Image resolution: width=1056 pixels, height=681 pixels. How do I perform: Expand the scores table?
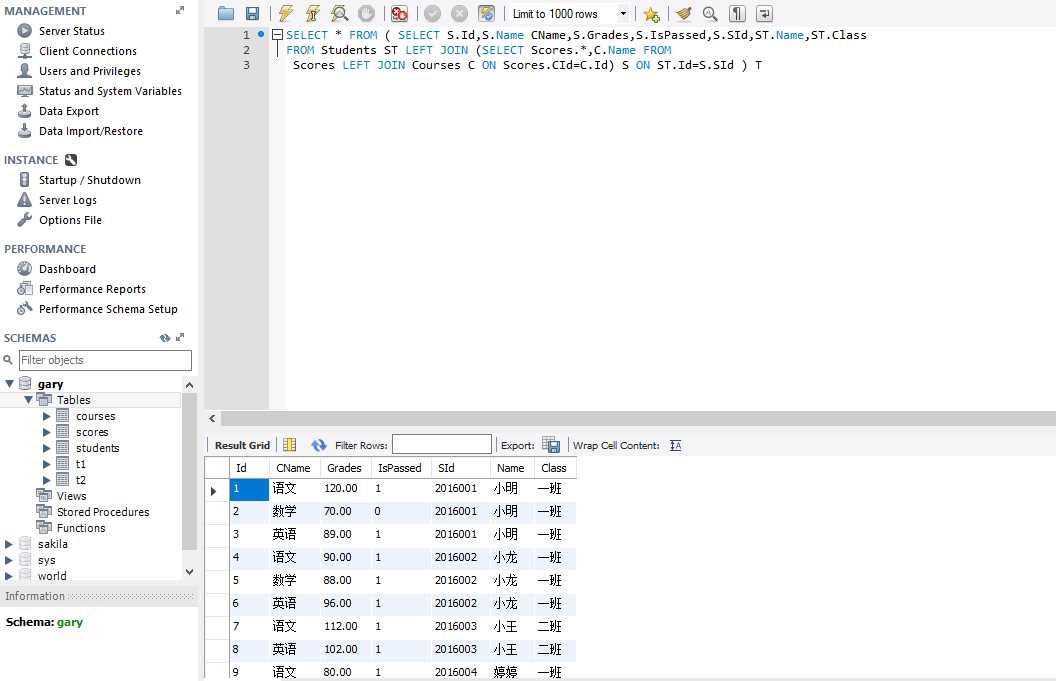46,432
